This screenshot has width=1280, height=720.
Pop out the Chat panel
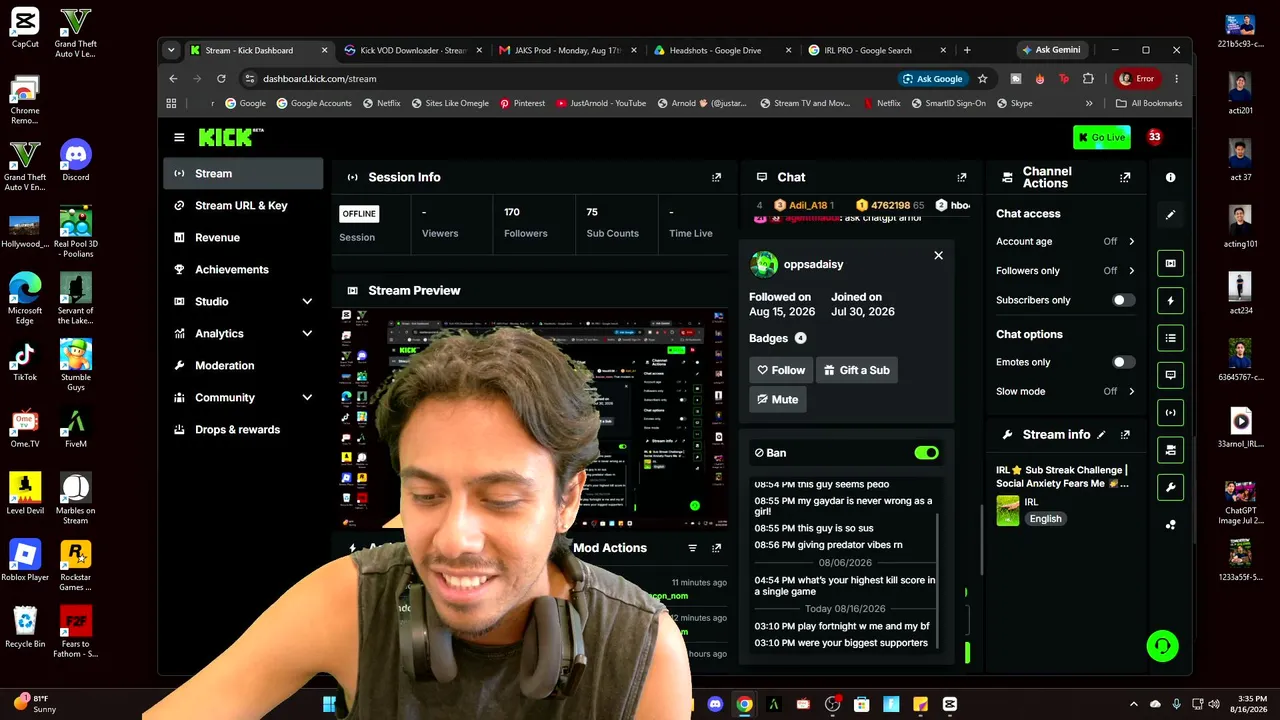click(962, 177)
